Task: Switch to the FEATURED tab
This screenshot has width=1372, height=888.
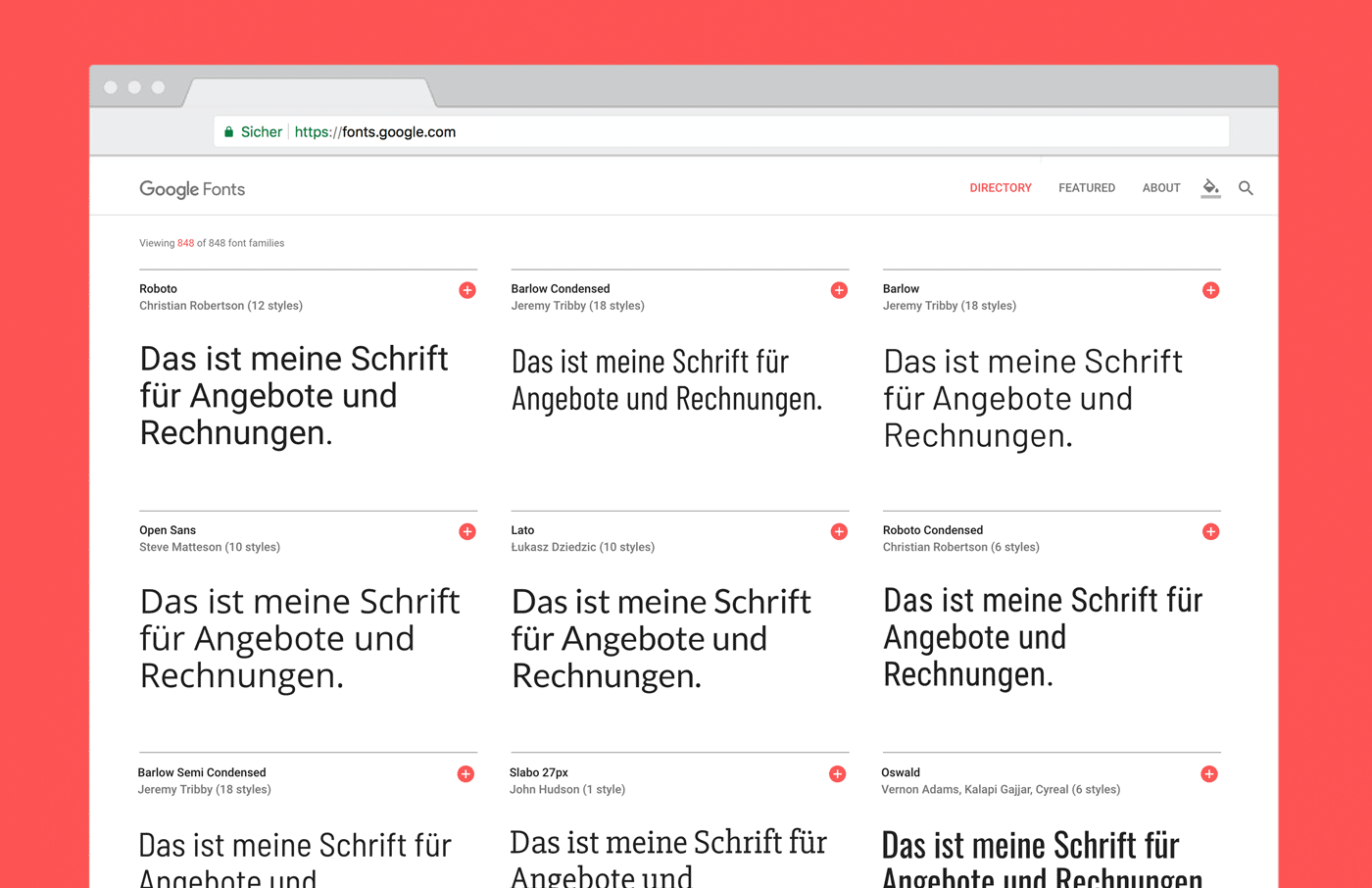Action: point(1087,188)
